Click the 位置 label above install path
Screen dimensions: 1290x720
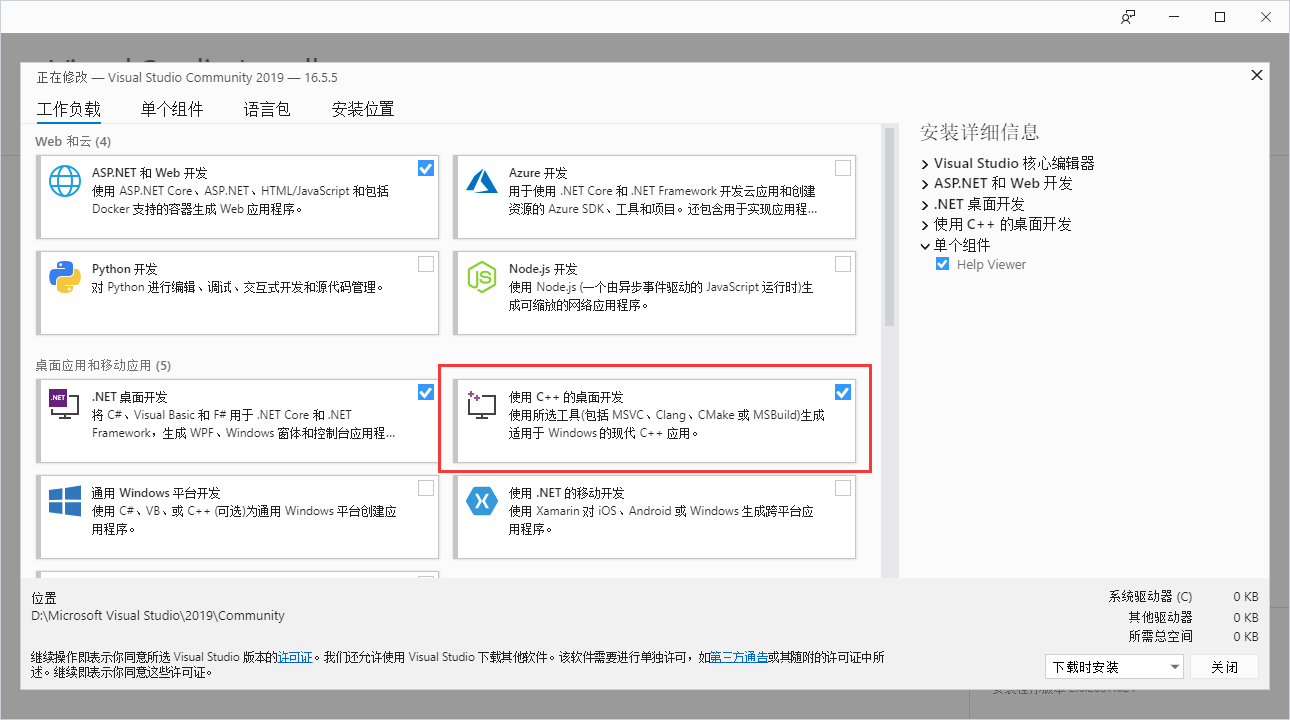[x=44, y=598]
